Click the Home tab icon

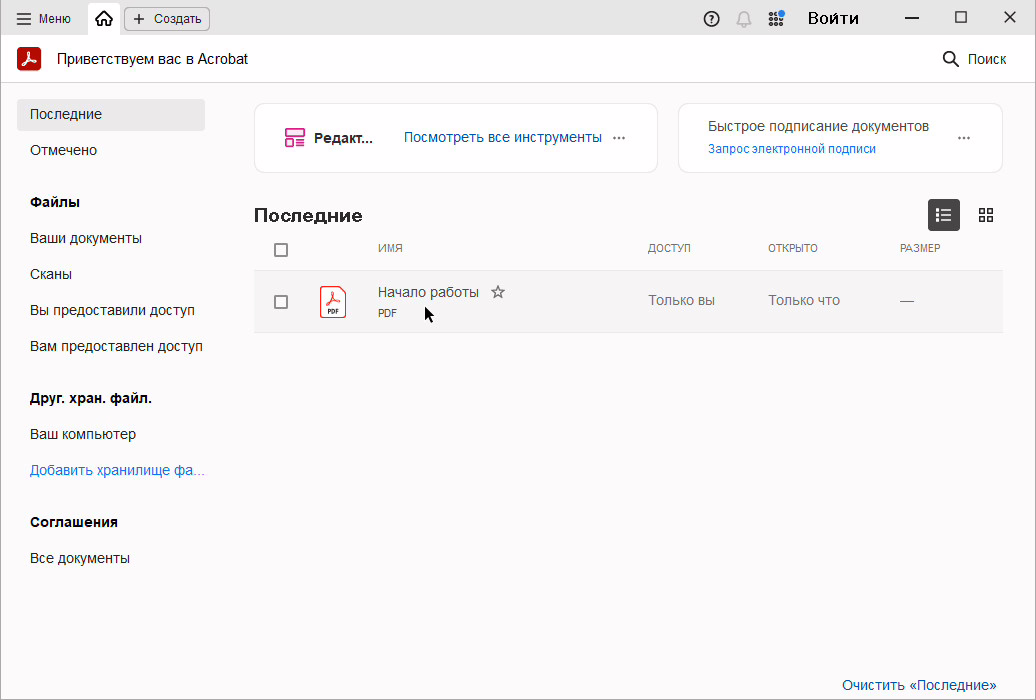tap(104, 18)
